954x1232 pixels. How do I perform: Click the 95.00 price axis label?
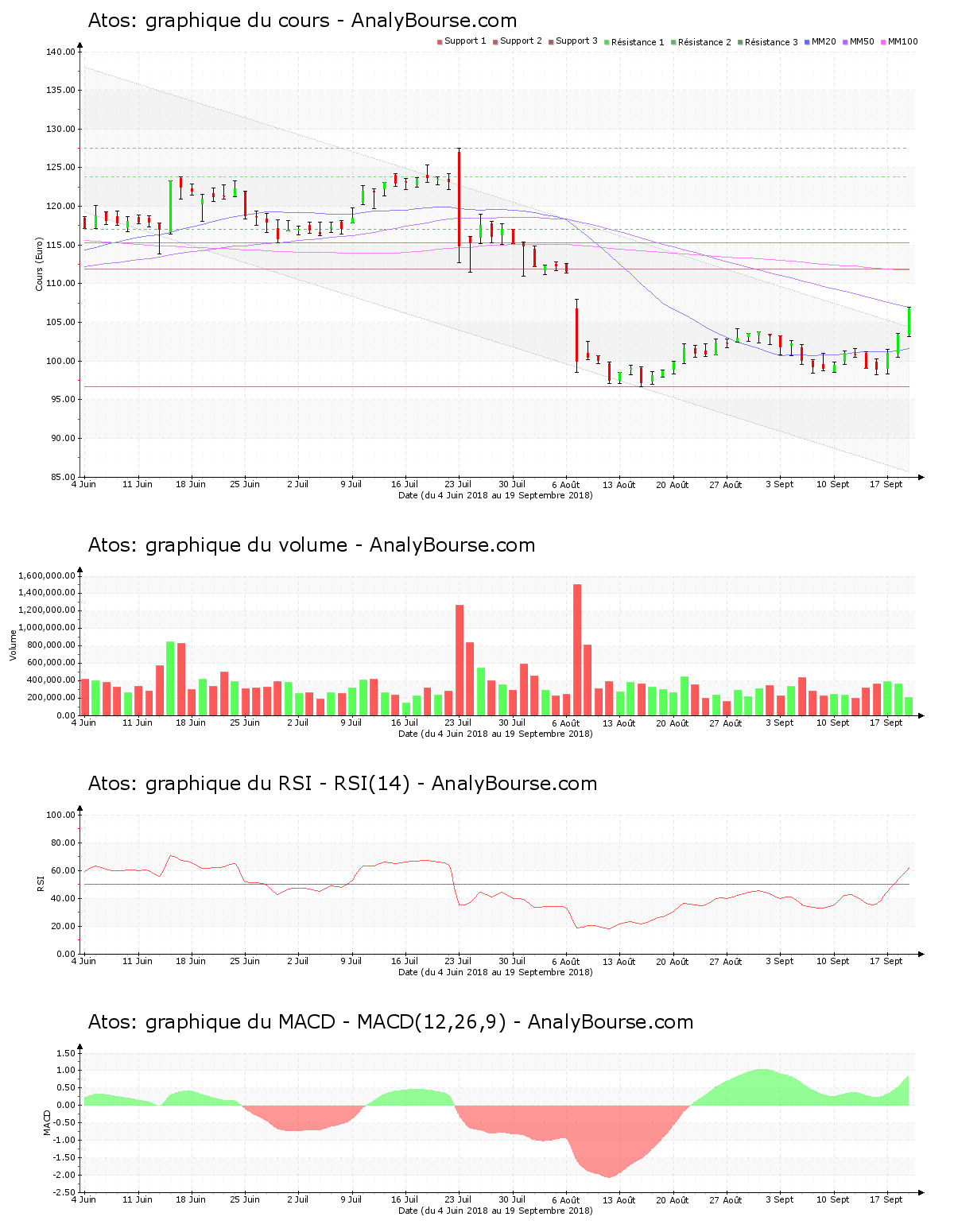[63, 400]
